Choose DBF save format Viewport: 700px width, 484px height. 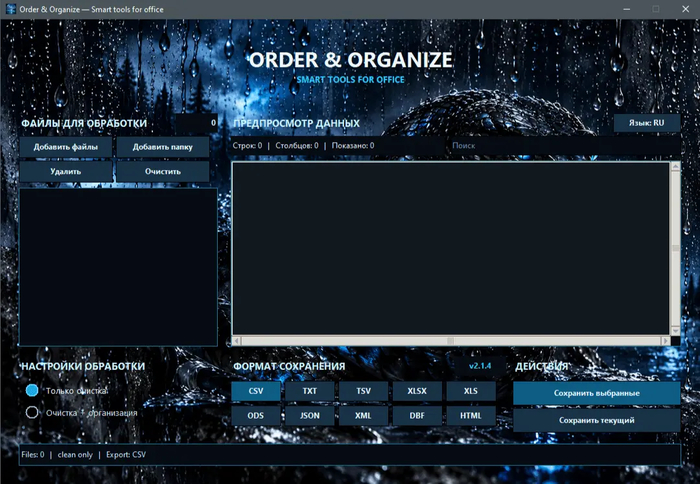(x=417, y=415)
